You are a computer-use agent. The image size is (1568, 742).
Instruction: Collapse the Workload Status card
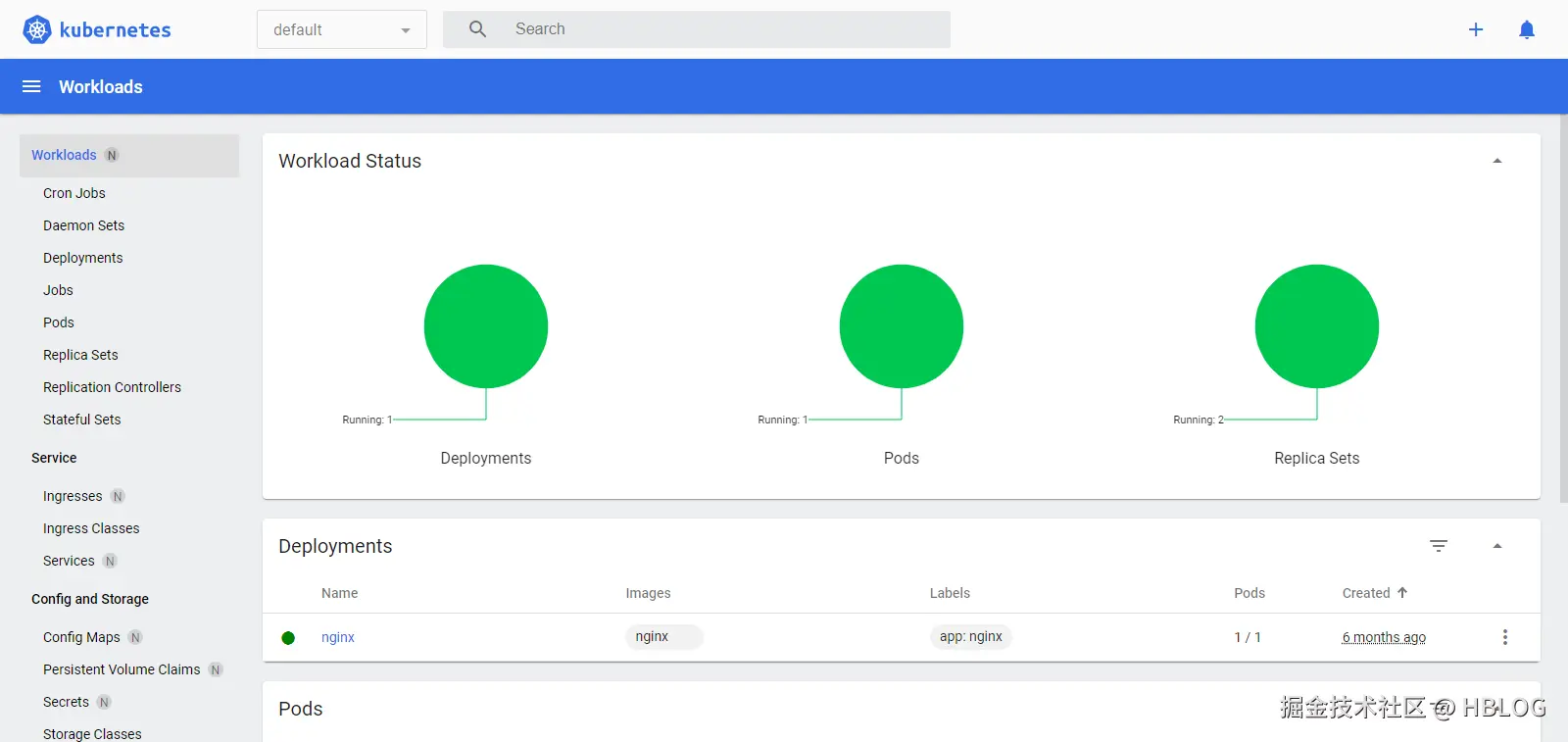(x=1497, y=161)
